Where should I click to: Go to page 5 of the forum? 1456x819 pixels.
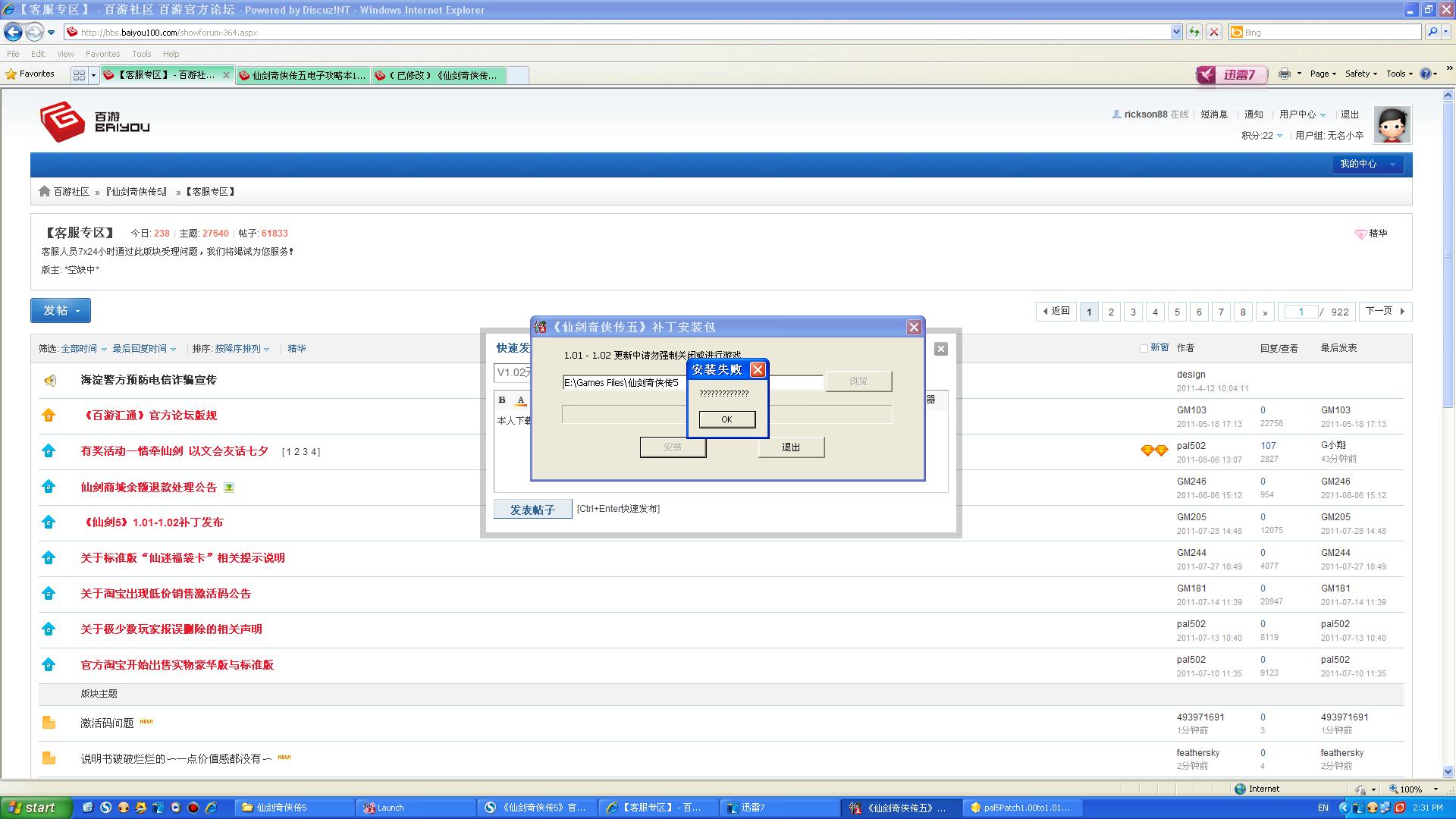point(1177,312)
